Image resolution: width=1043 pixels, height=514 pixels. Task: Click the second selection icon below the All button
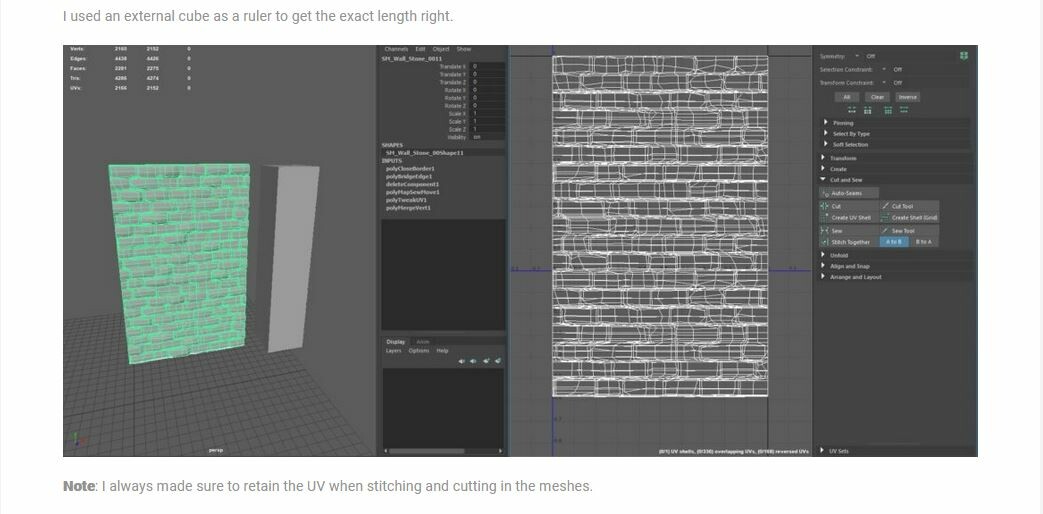tap(868, 110)
